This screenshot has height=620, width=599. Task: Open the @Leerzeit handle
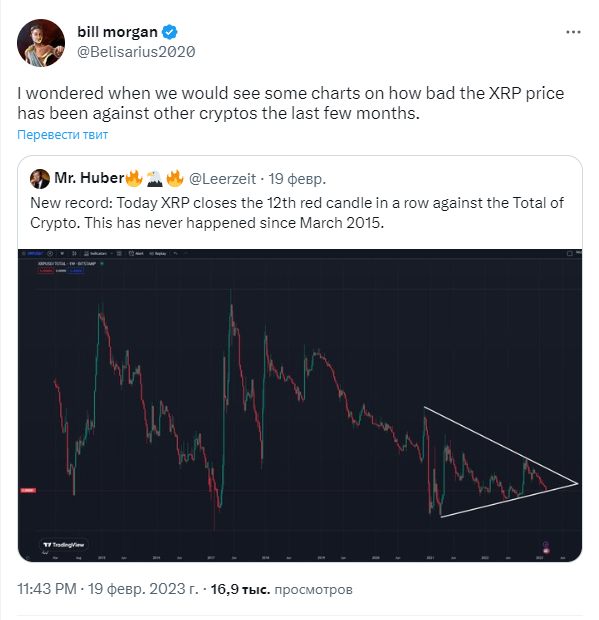click(x=222, y=179)
